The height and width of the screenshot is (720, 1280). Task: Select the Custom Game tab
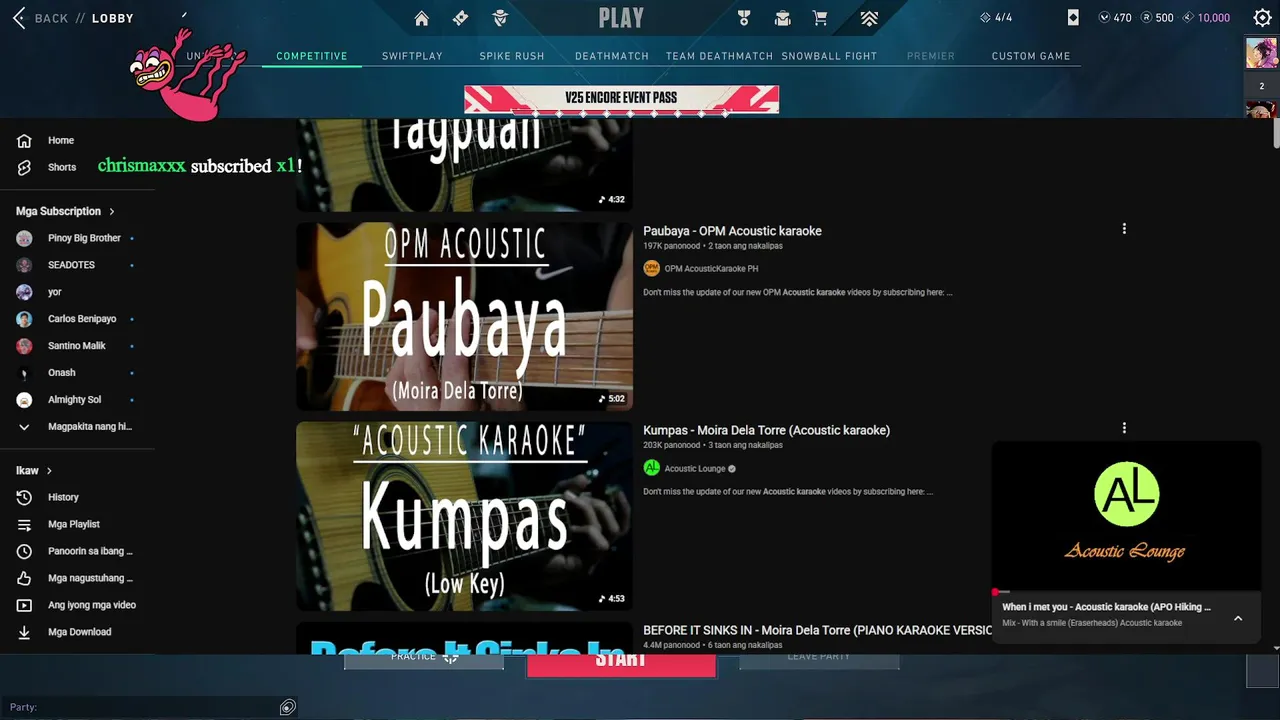pos(1031,56)
